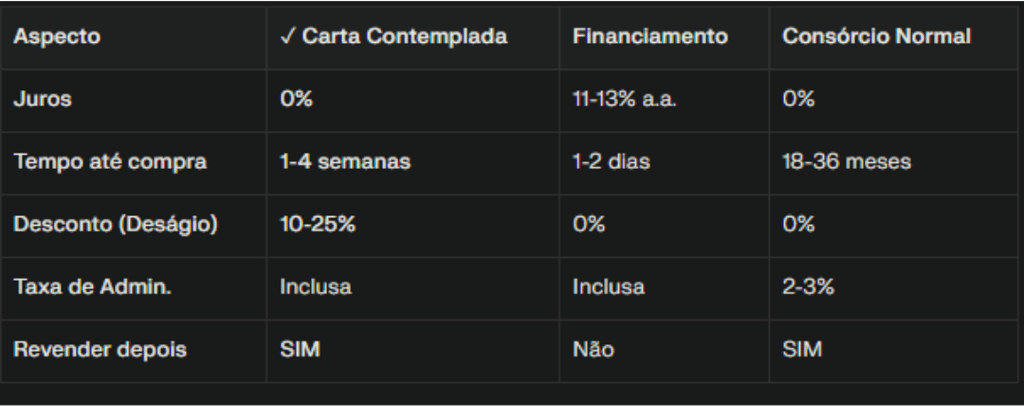Click the Revender depois row label
This screenshot has width=1024, height=406.
point(100,350)
